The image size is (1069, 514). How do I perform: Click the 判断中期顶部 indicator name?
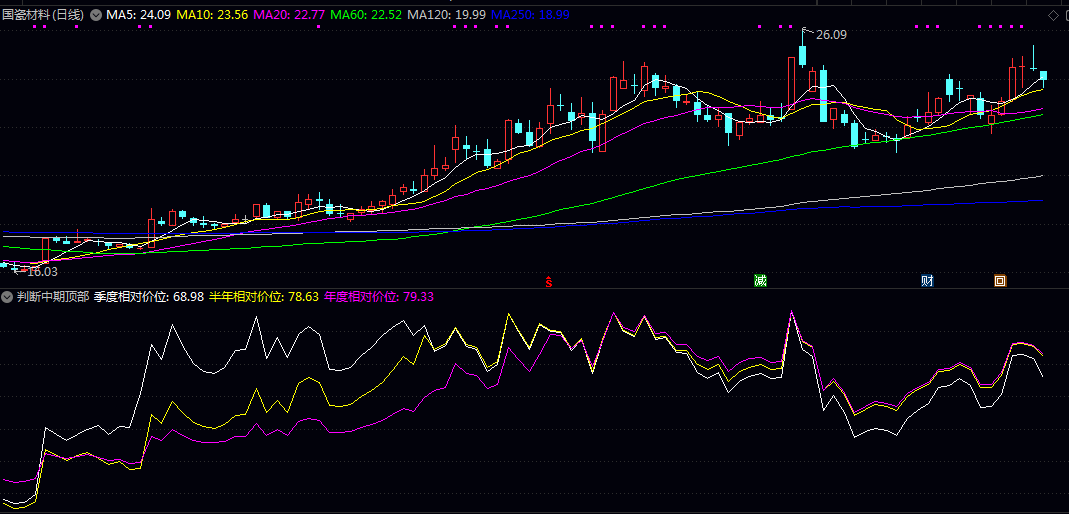pos(52,297)
